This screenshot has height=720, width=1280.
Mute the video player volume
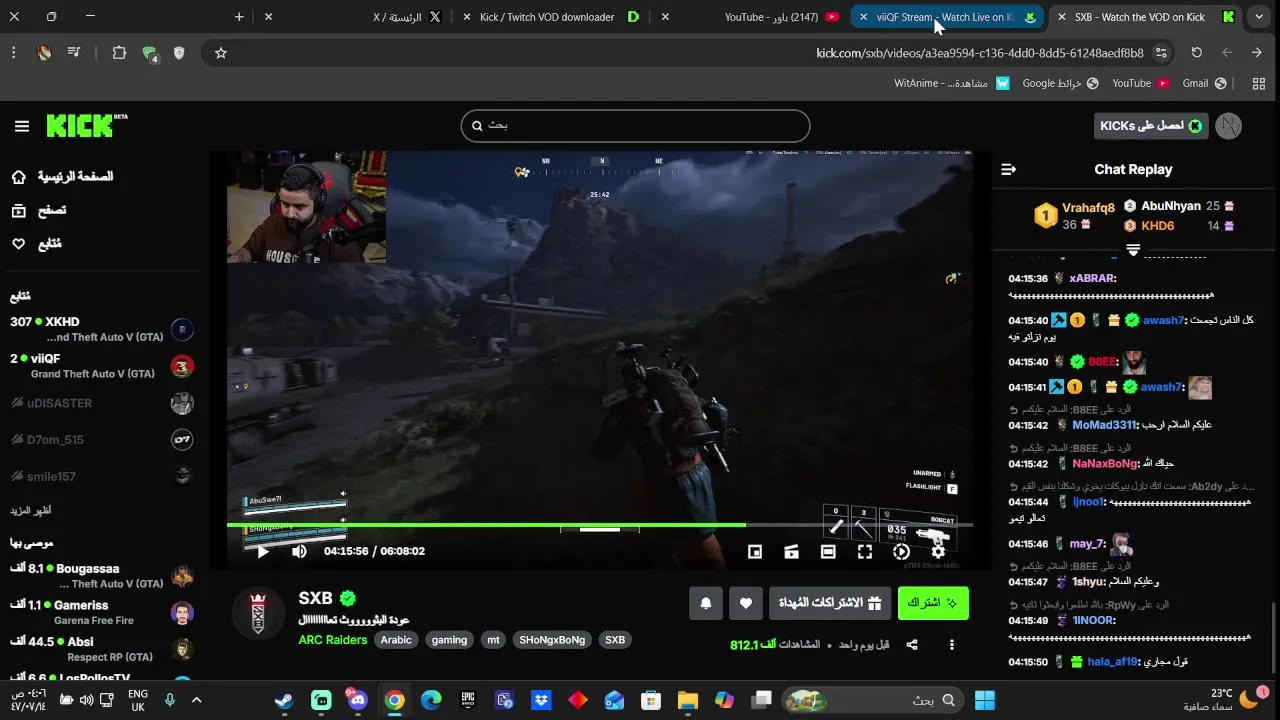[x=299, y=551]
